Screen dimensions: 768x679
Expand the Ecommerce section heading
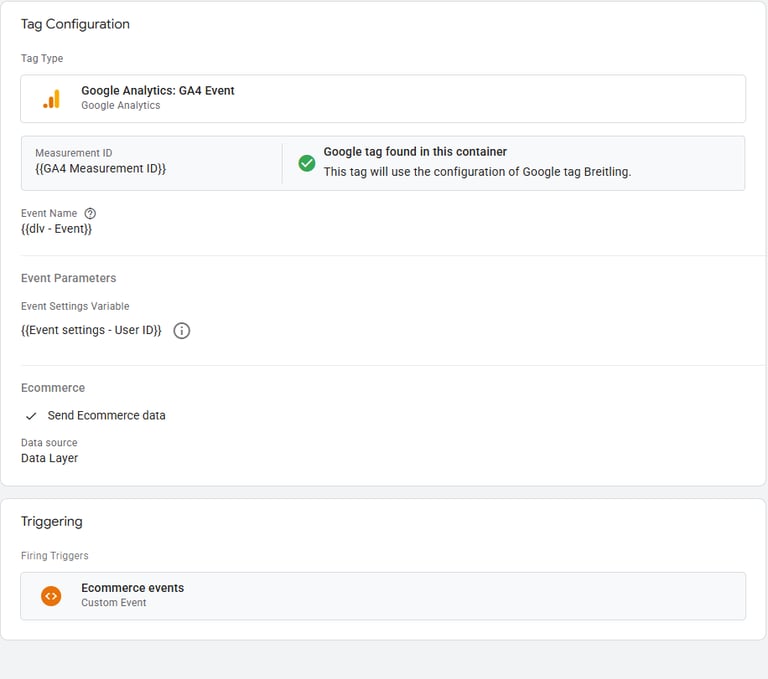point(53,387)
